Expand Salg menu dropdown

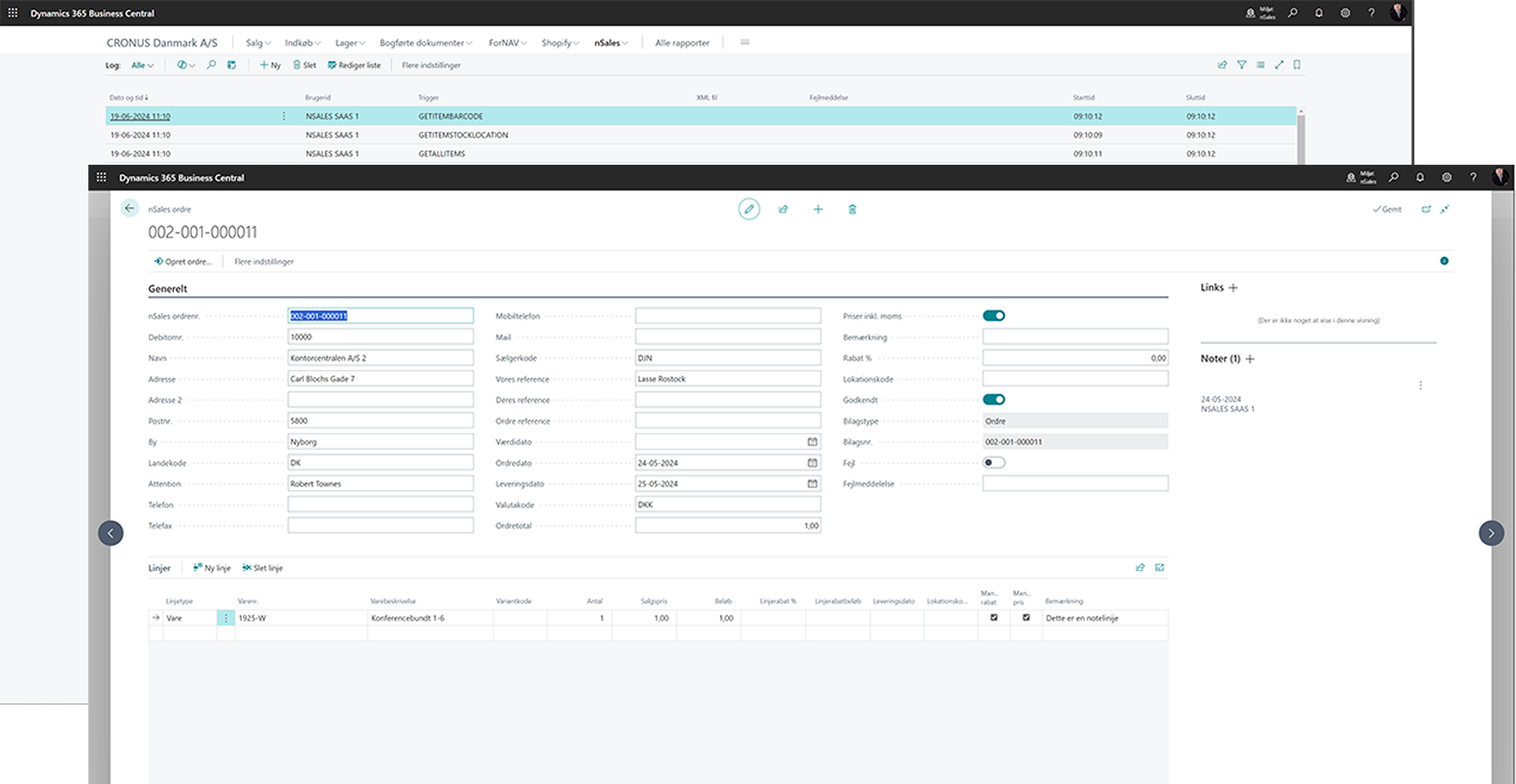click(258, 43)
